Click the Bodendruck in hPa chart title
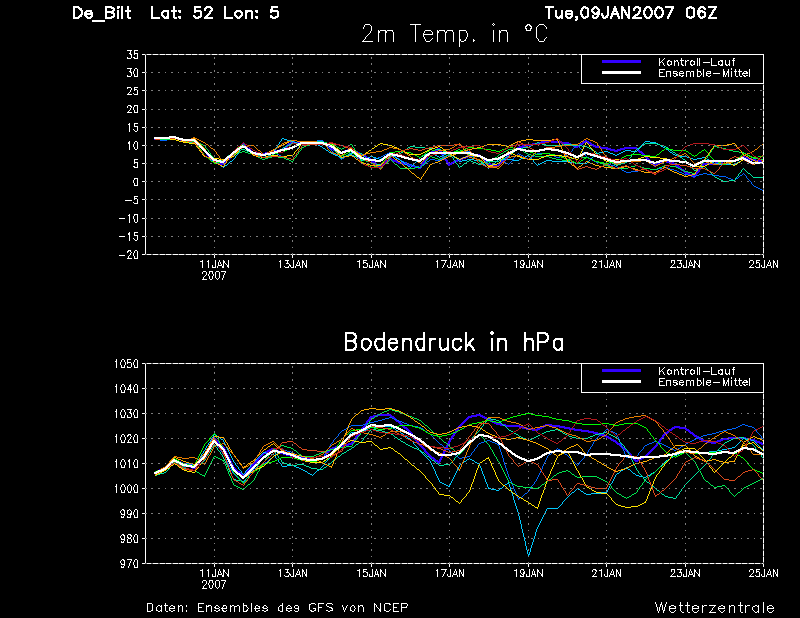The height and width of the screenshot is (618, 800). pos(454,342)
